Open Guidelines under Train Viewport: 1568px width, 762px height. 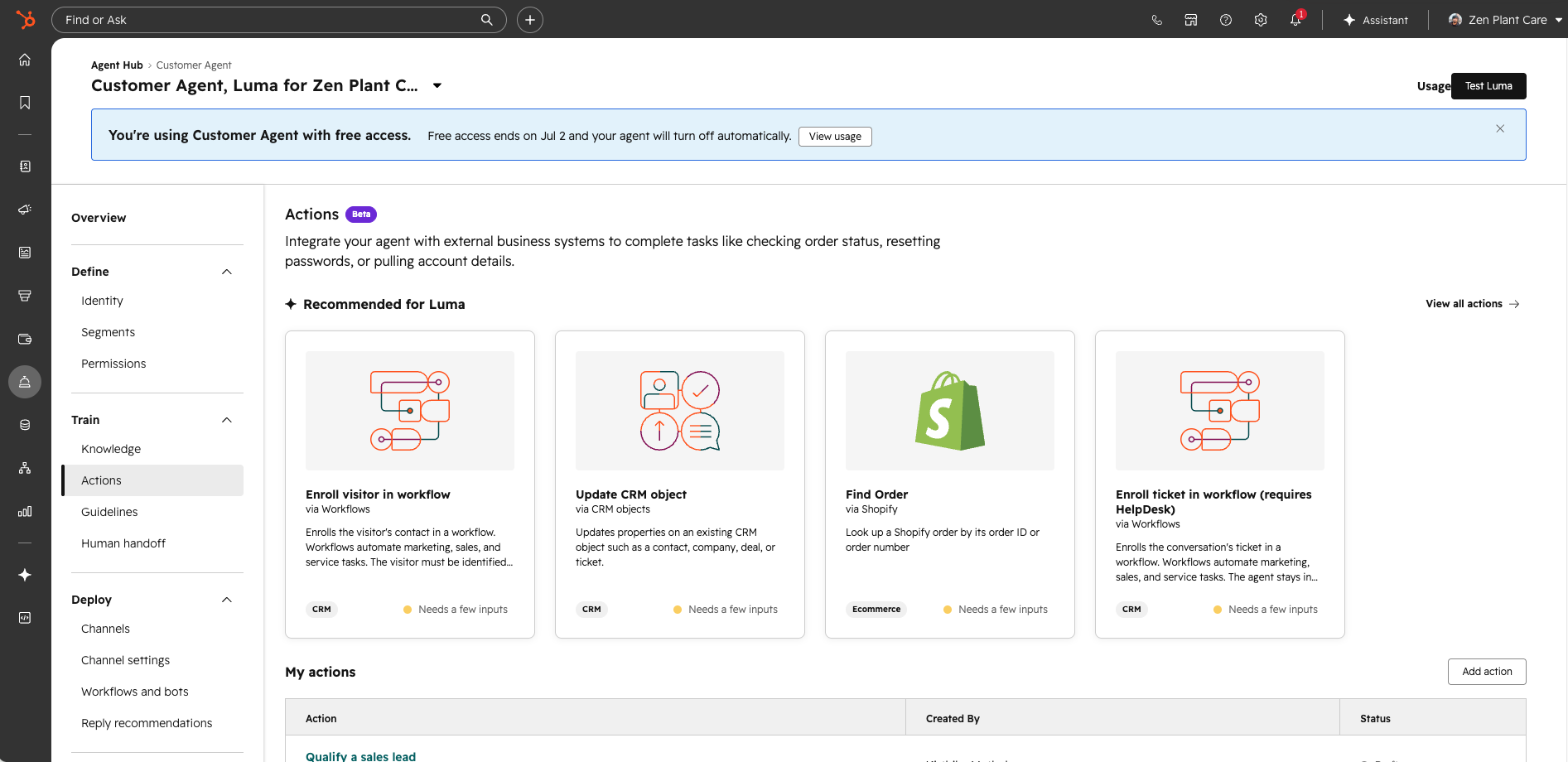109,512
